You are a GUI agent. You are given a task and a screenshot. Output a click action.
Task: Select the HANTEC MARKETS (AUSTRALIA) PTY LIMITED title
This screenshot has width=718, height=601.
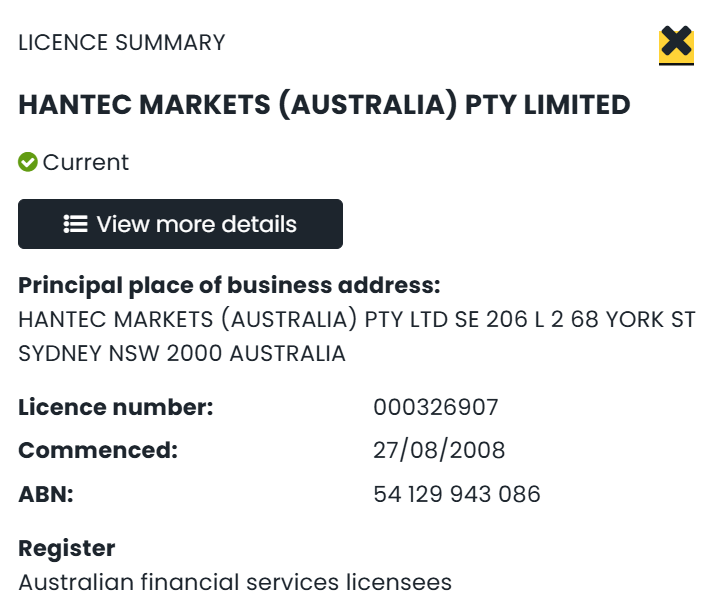tap(324, 104)
